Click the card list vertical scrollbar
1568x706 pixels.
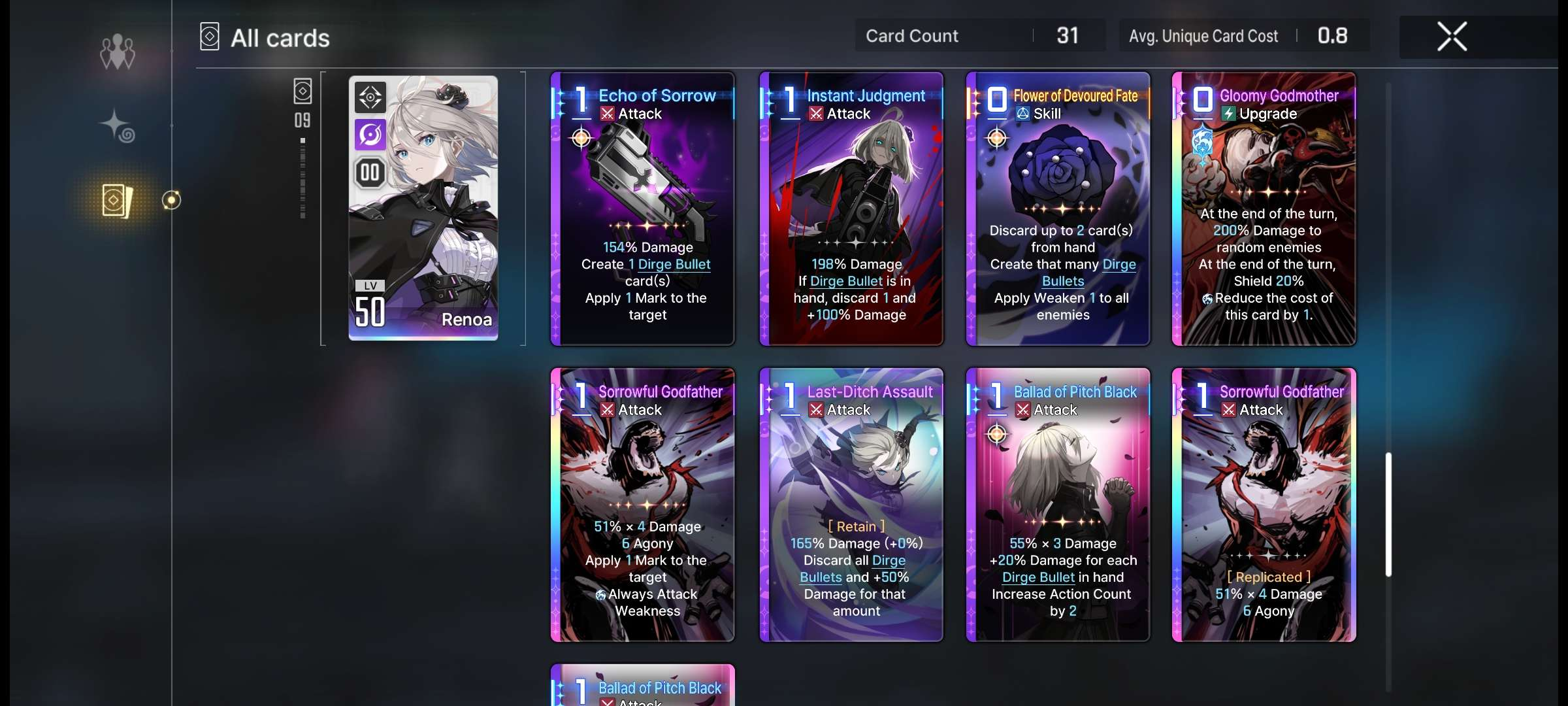click(x=1388, y=514)
